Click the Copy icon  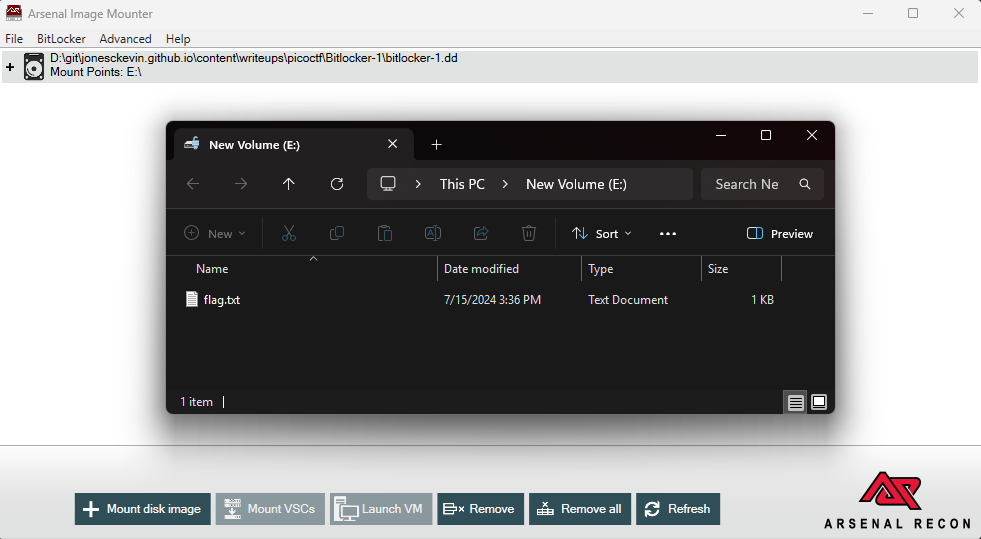337,233
